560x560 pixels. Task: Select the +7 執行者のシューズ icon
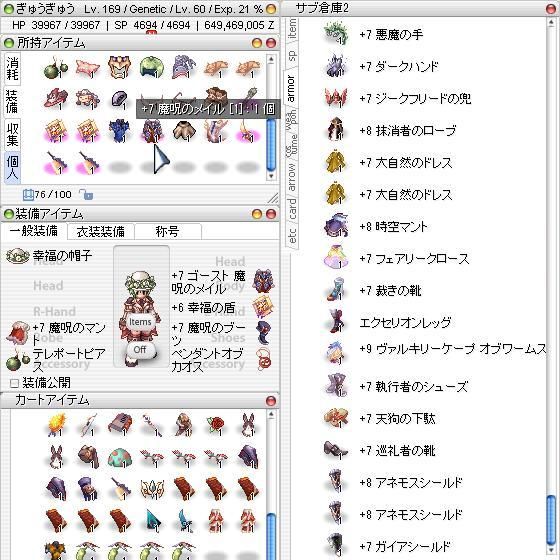336,385
